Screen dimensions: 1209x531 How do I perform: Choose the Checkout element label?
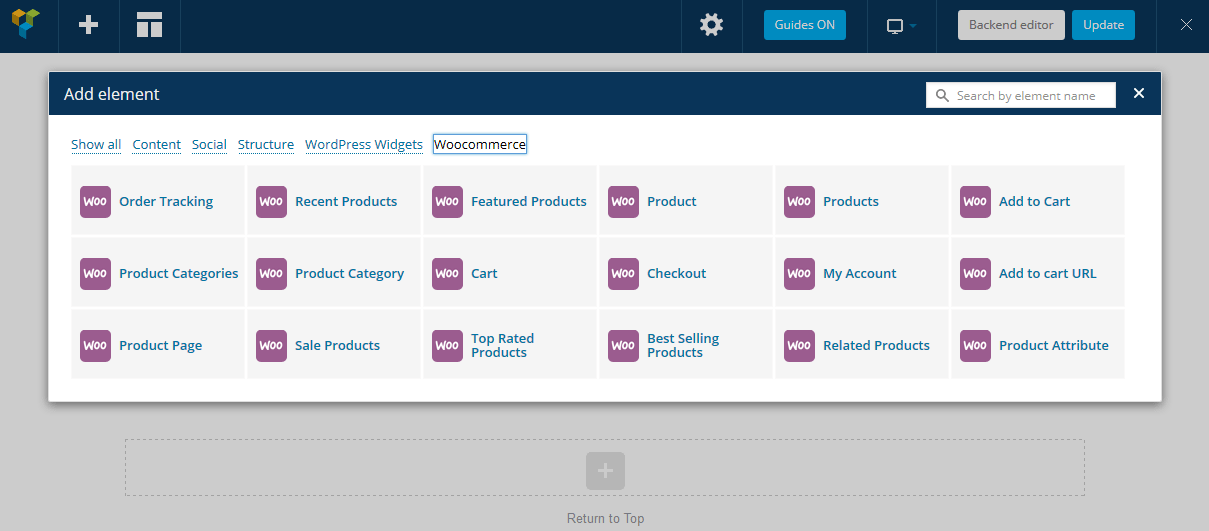(x=677, y=273)
